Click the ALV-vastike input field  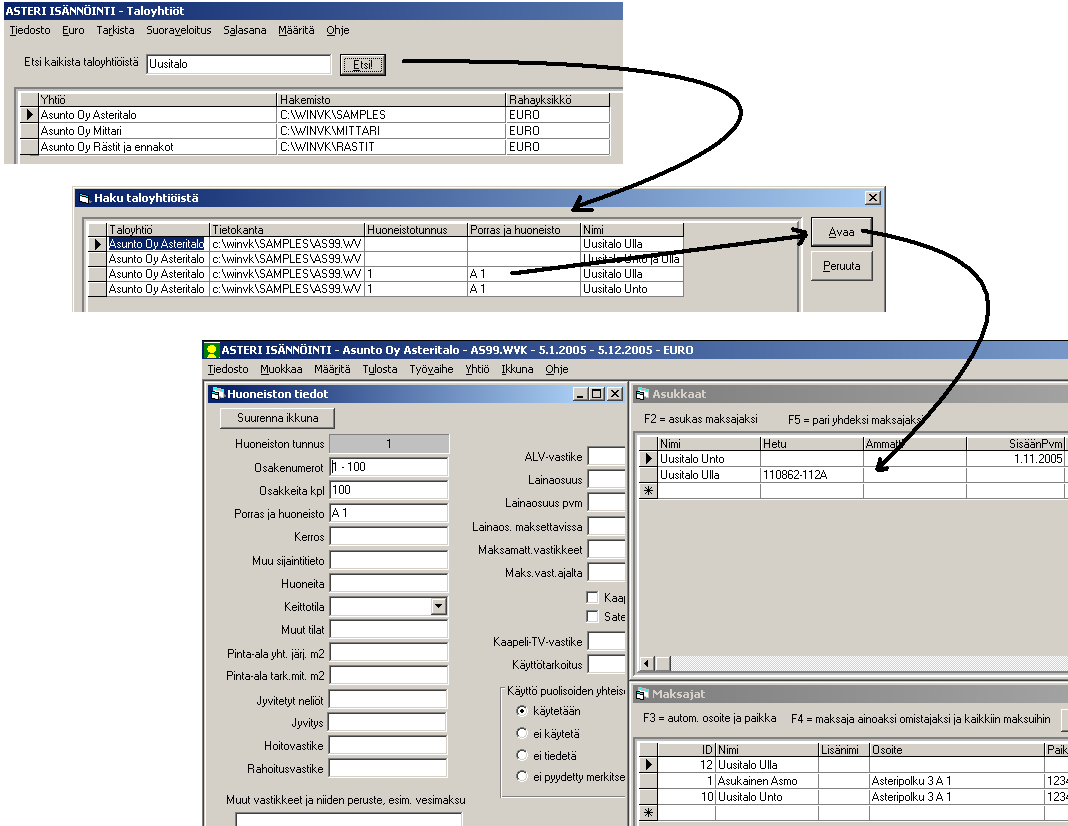pos(606,457)
